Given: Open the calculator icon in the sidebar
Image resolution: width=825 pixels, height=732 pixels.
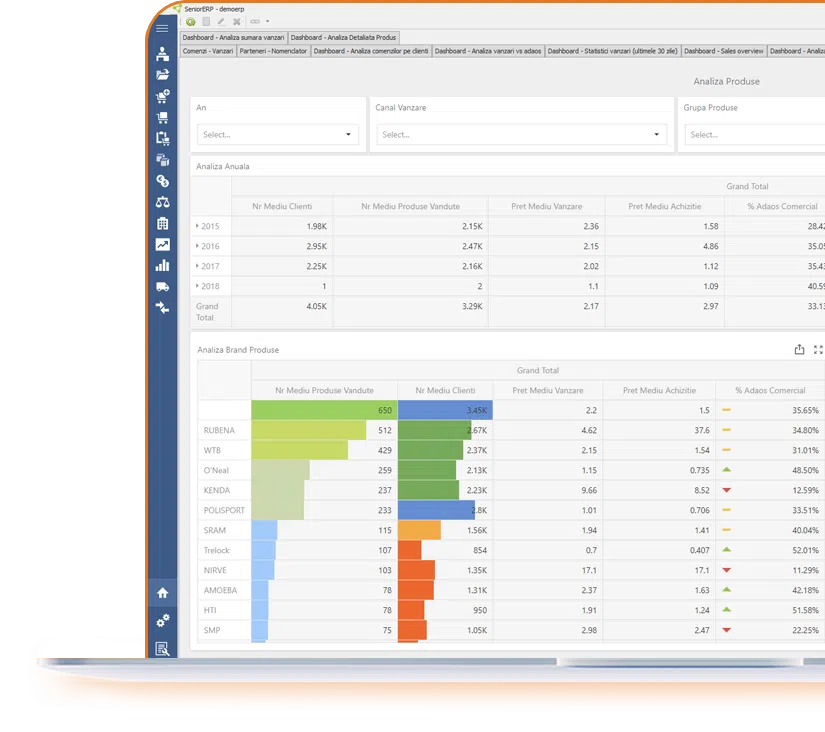Looking at the screenshot, I should (162, 223).
